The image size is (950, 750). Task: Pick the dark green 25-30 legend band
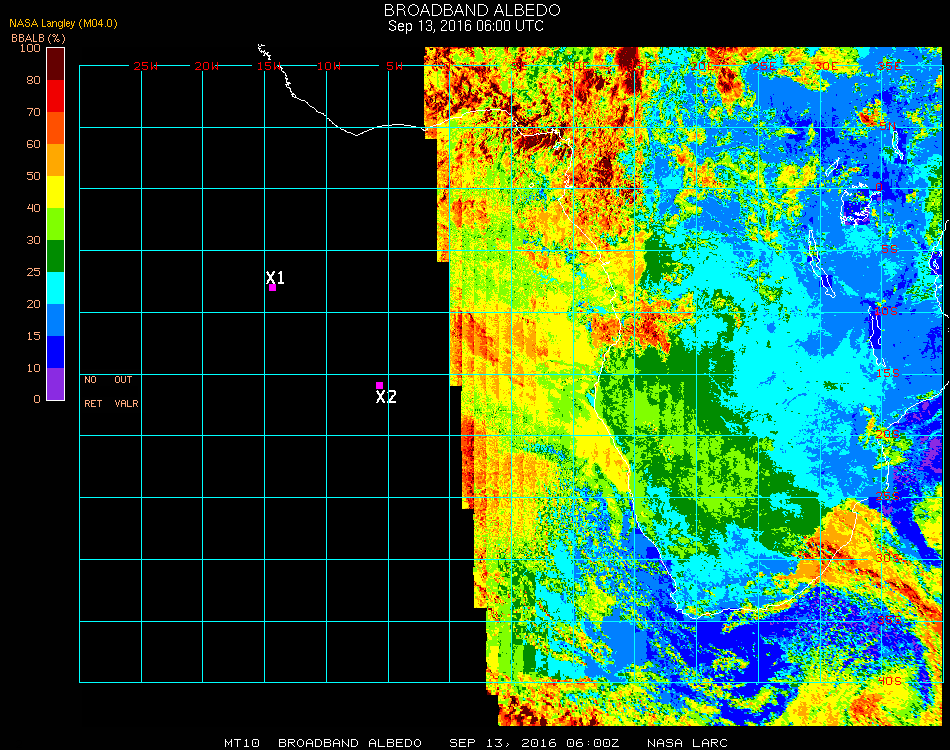[x=56, y=256]
